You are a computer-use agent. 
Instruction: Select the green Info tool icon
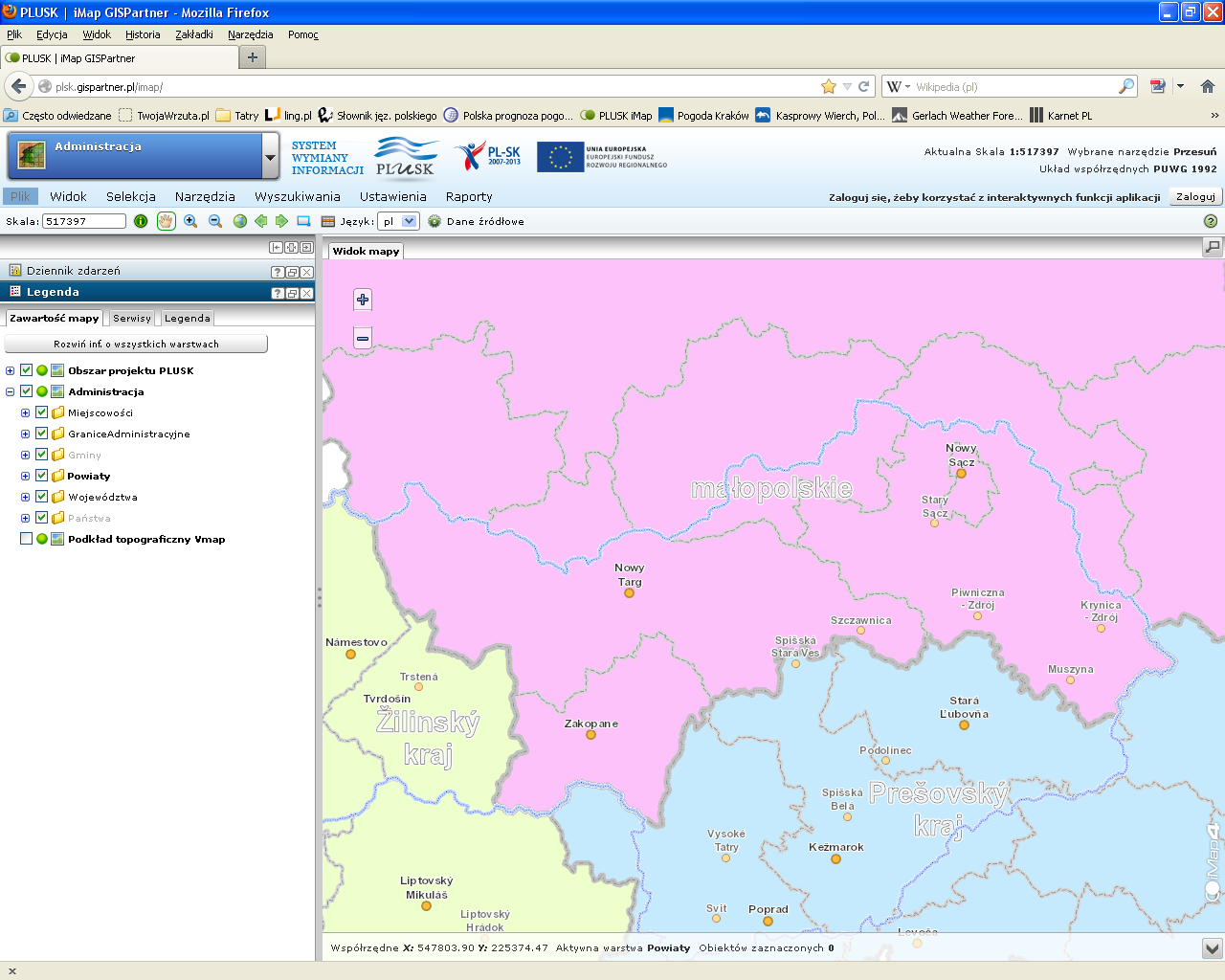pyautogui.click(x=141, y=221)
